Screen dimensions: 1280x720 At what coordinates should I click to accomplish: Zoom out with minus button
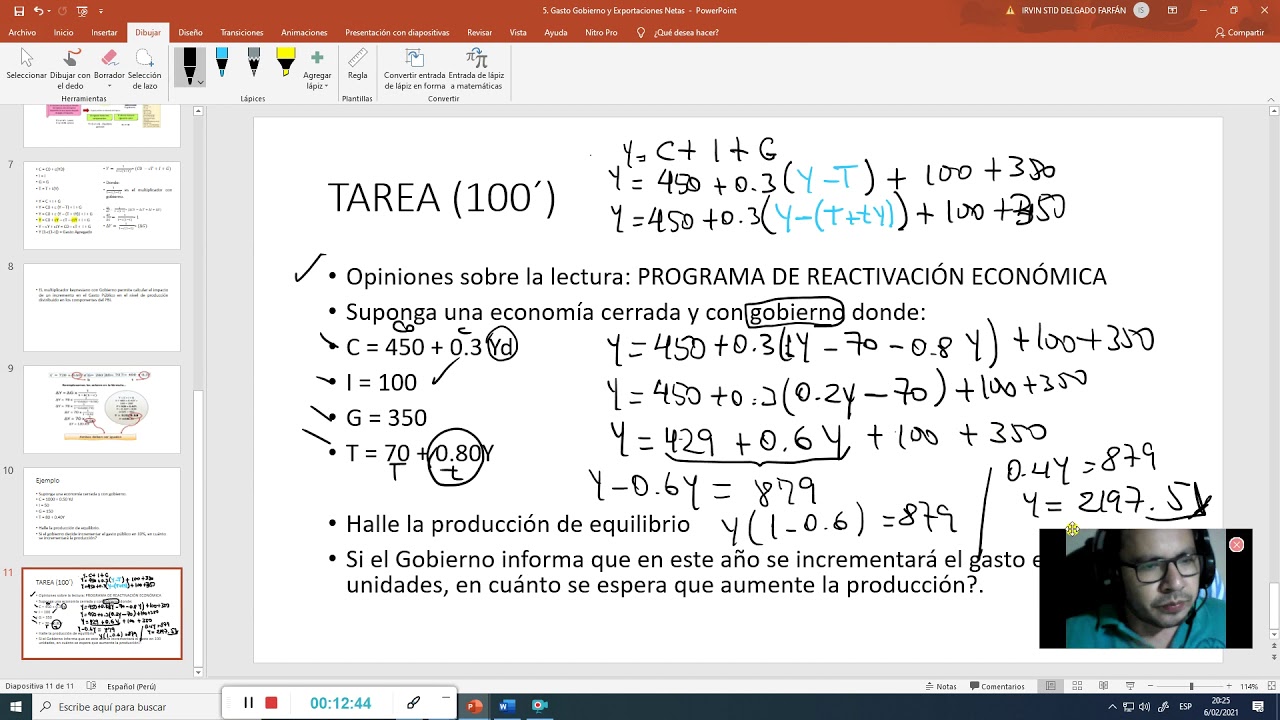click(x=1151, y=686)
